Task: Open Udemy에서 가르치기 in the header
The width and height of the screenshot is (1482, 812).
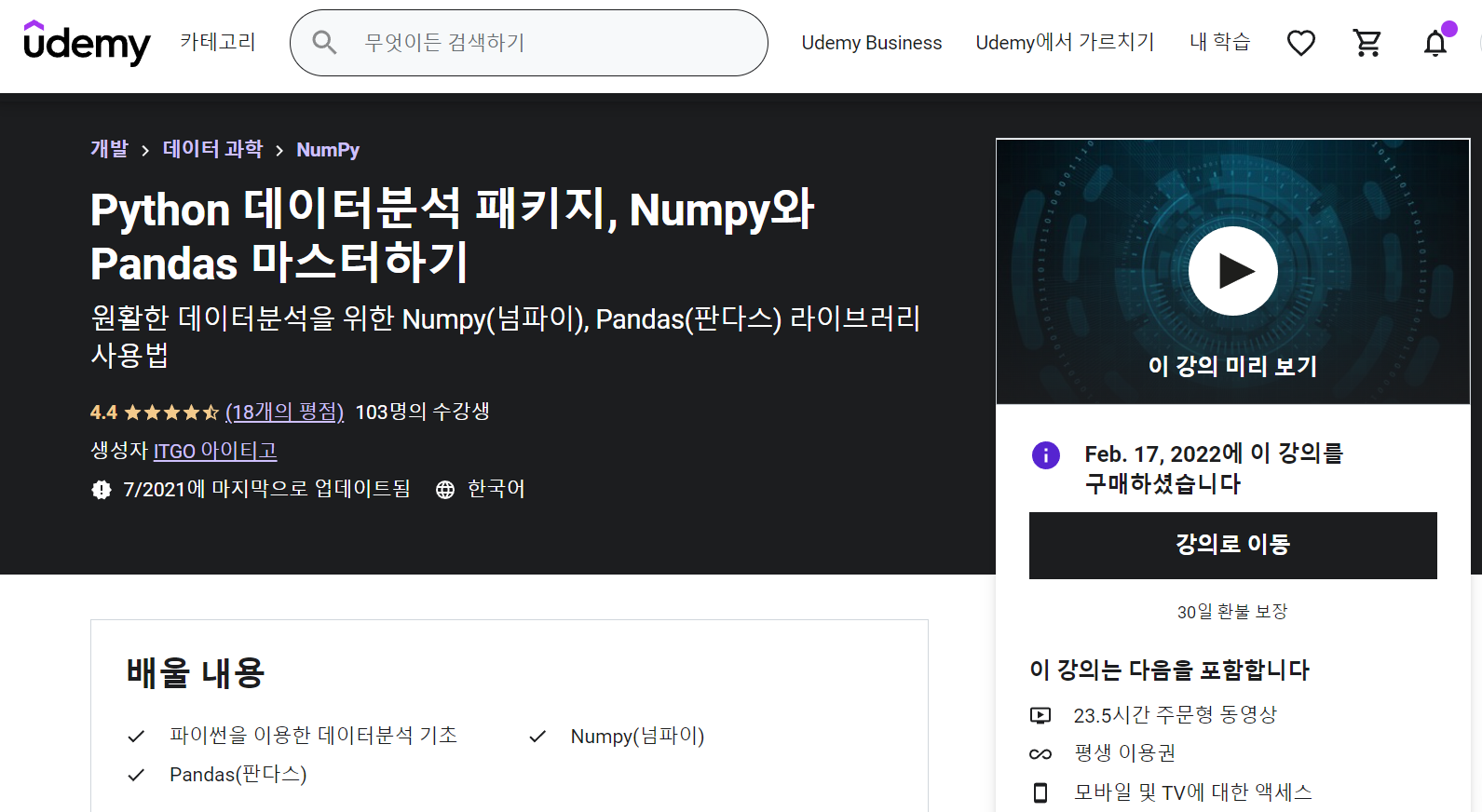Action: tap(1065, 42)
